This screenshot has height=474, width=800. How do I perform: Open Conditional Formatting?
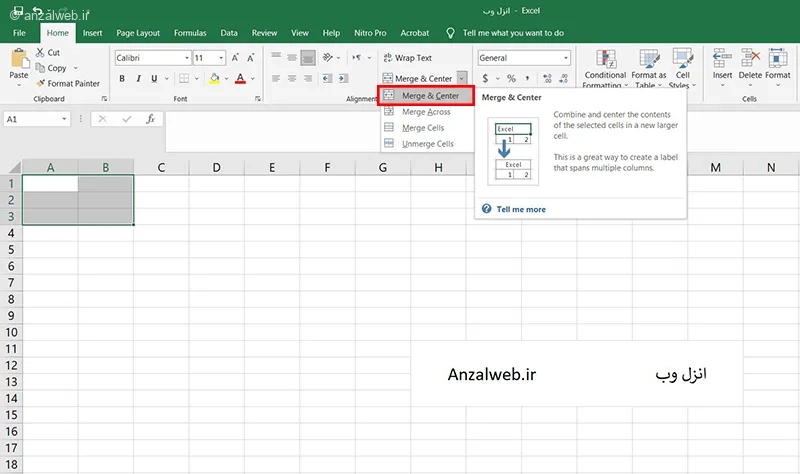pyautogui.click(x=606, y=68)
